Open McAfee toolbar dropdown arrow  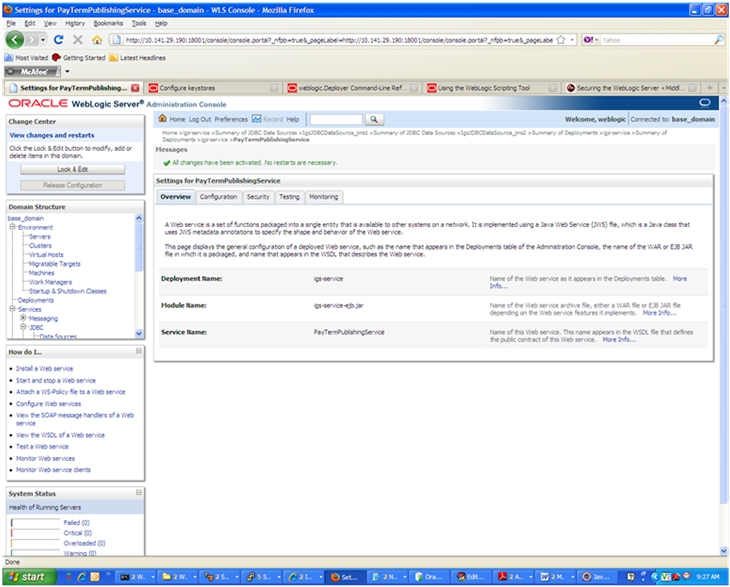[68, 72]
